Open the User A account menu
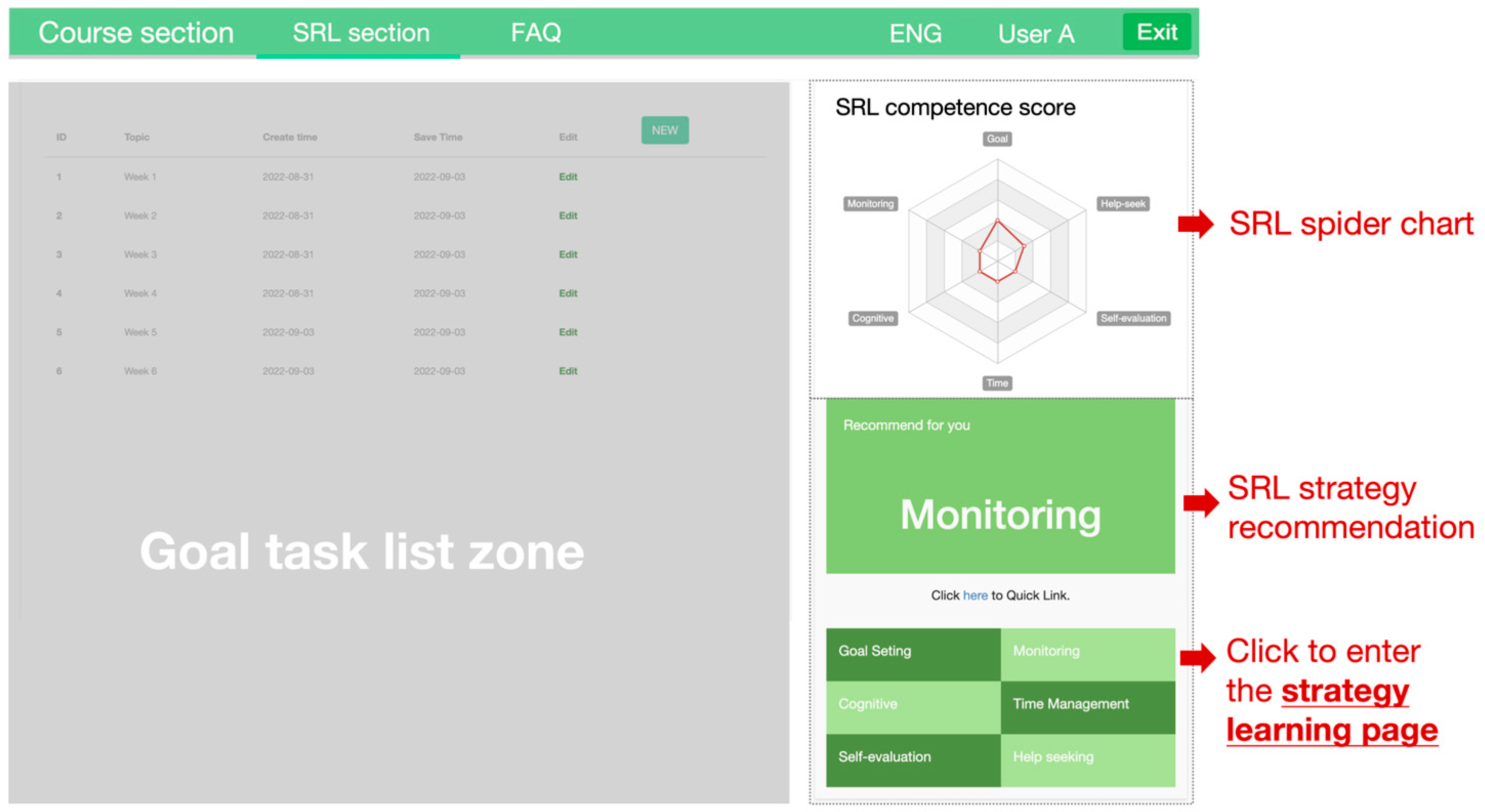 tap(1036, 34)
